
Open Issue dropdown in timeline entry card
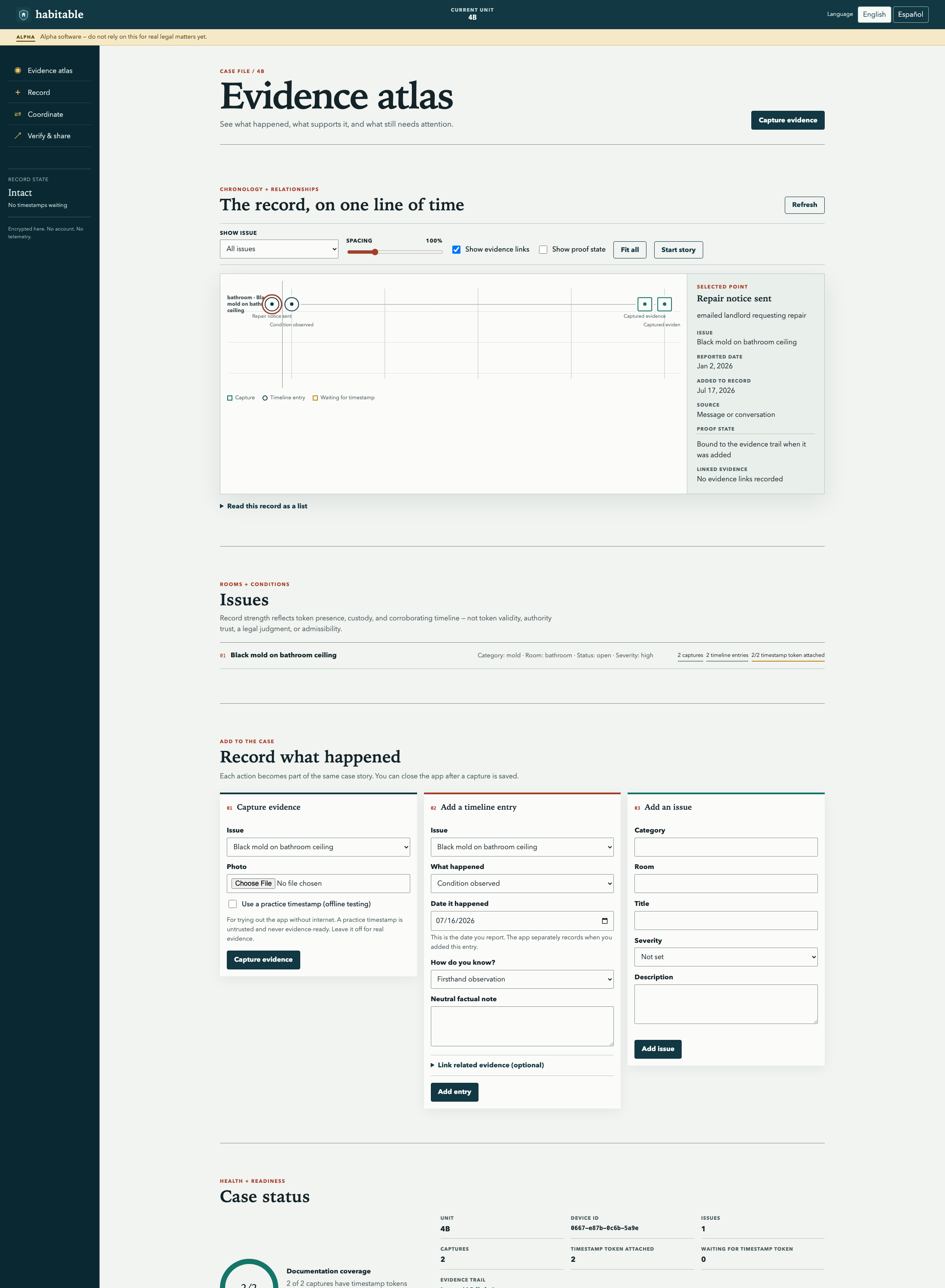(522, 847)
